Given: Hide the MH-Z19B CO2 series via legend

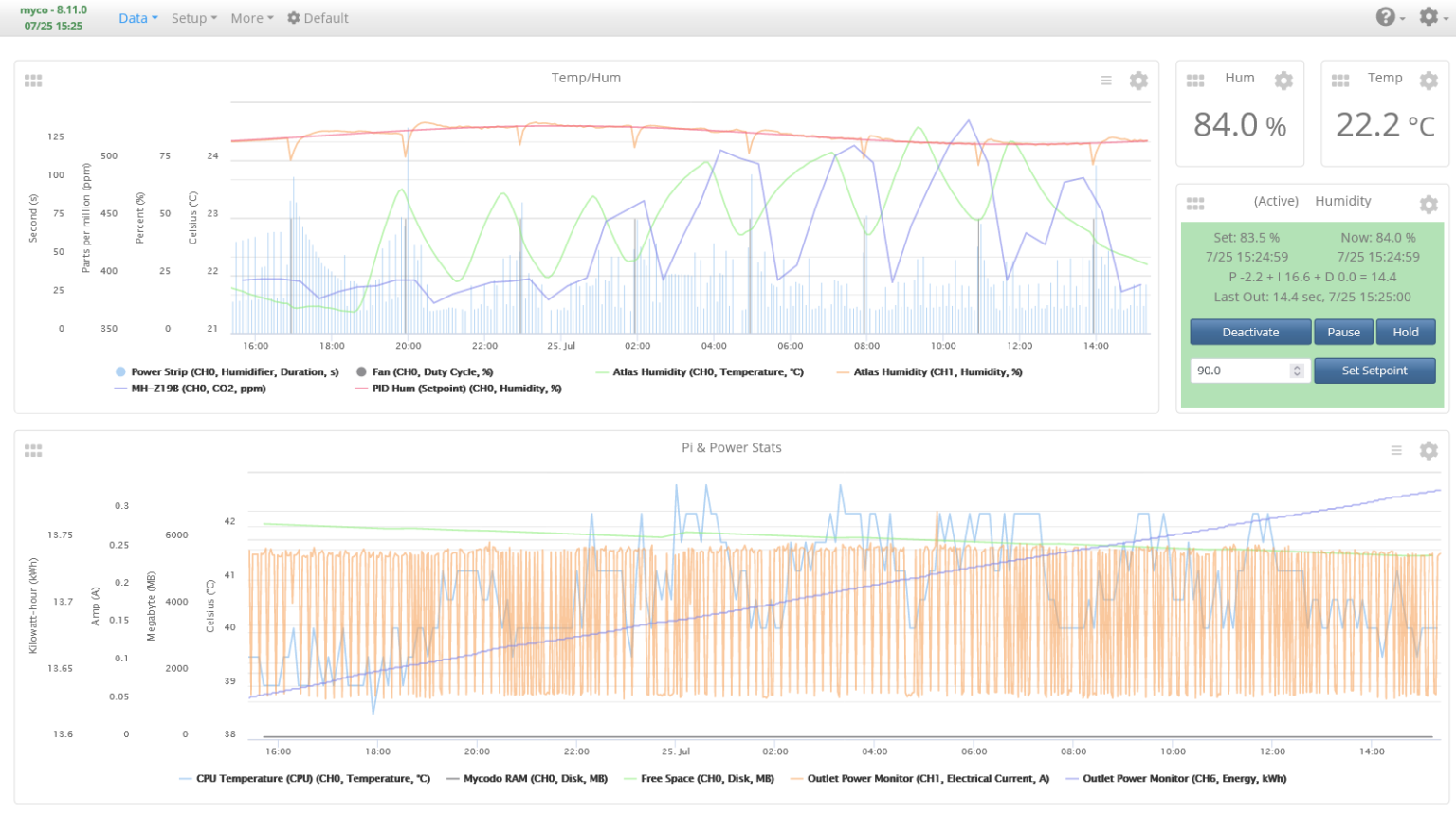Looking at the screenshot, I should pos(197,389).
